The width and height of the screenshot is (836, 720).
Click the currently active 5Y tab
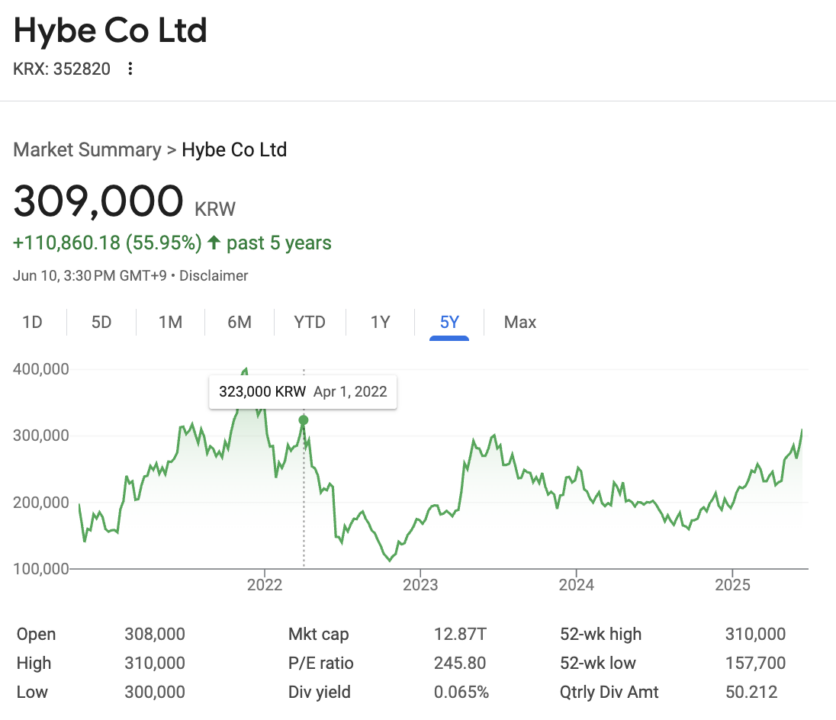coord(448,322)
